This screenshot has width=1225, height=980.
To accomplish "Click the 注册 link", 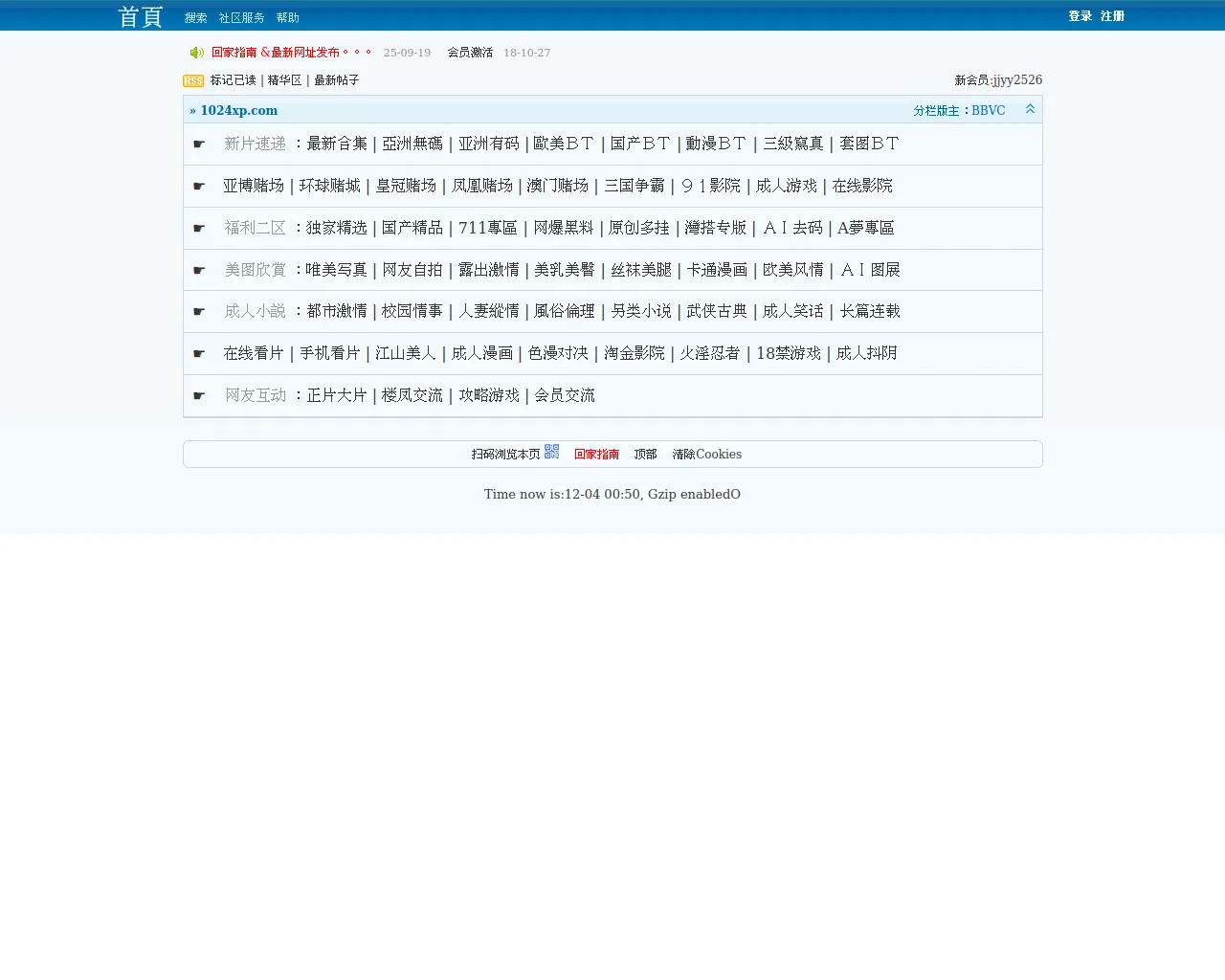I will coord(1113,15).
